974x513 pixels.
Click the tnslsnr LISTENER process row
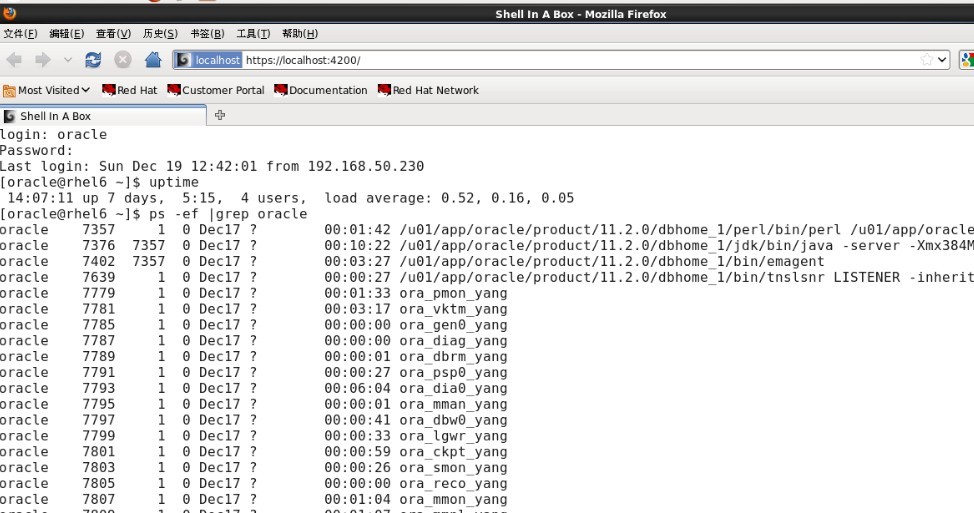(487, 278)
